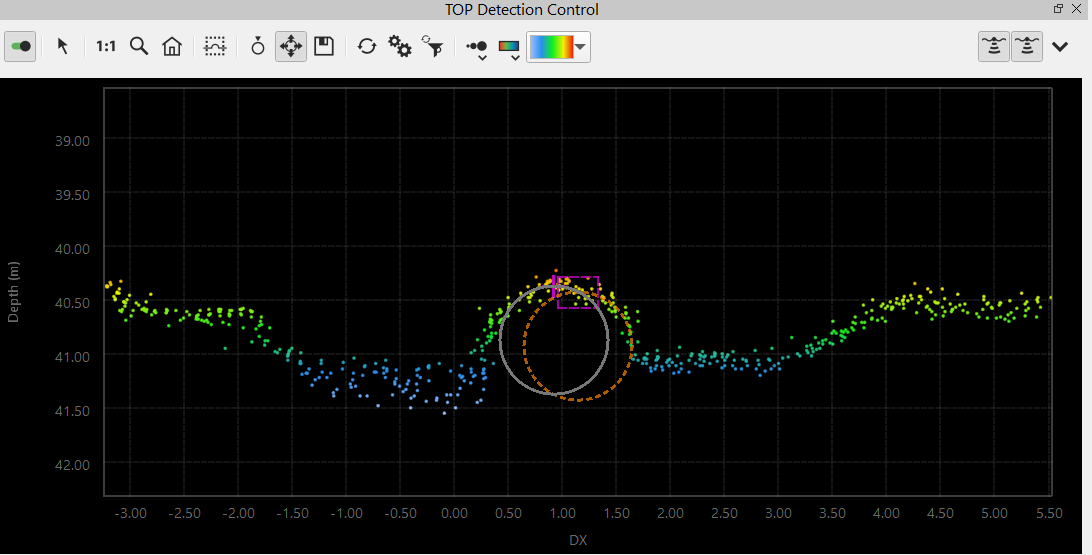Screen dimensions: 1092x555
Task: Toggle the four-arrow pan tool
Action: (x=290, y=46)
